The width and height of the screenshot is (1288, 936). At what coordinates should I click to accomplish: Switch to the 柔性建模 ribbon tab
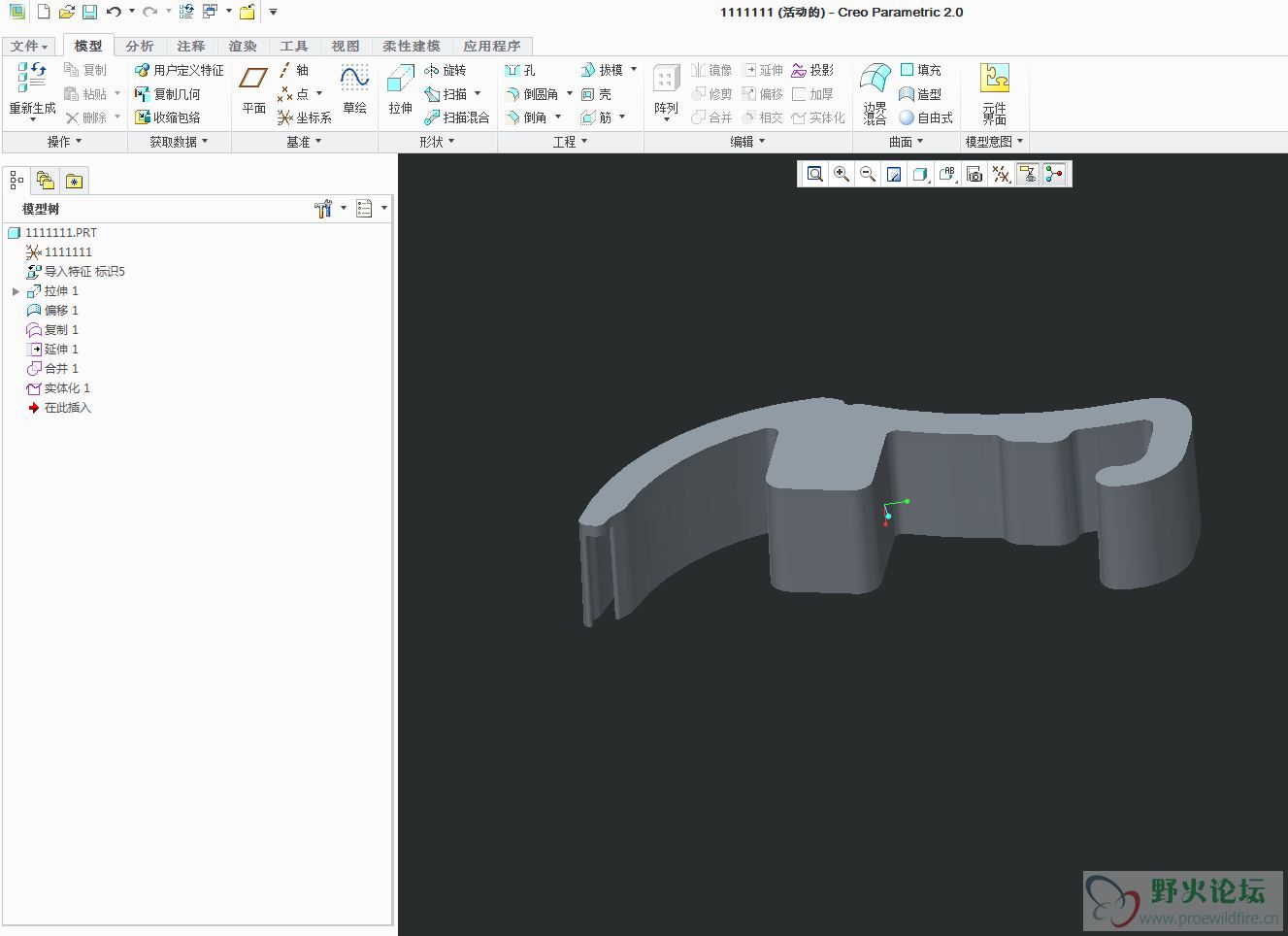tap(412, 46)
